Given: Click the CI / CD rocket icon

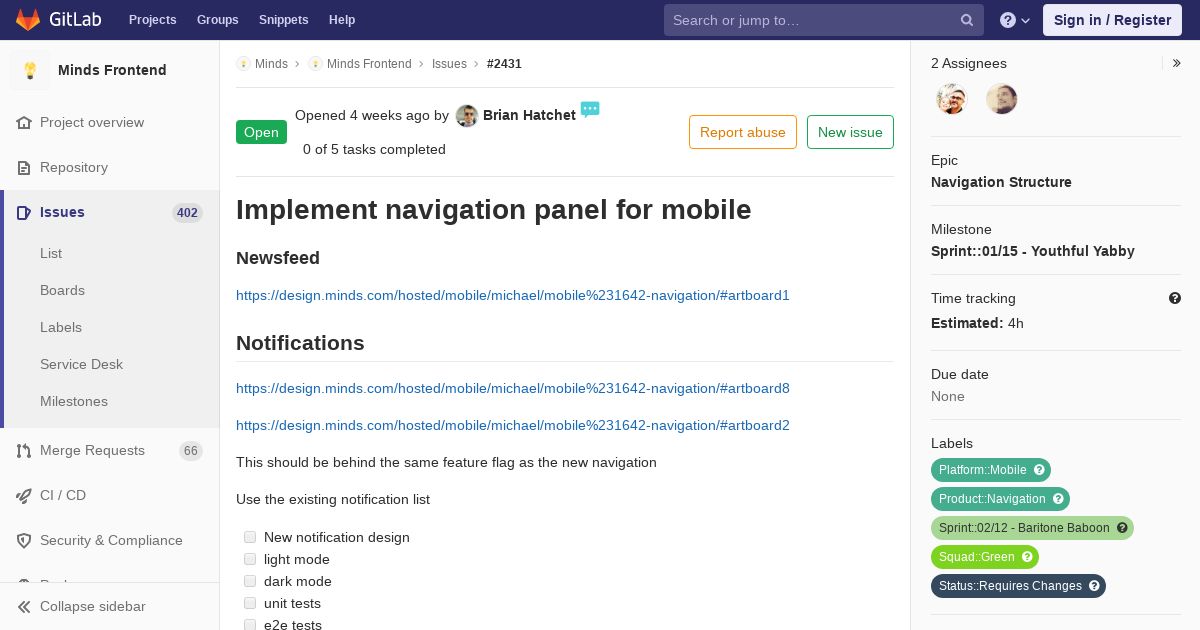Looking at the screenshot, I should pyautogui.click(x=24, y=495).
